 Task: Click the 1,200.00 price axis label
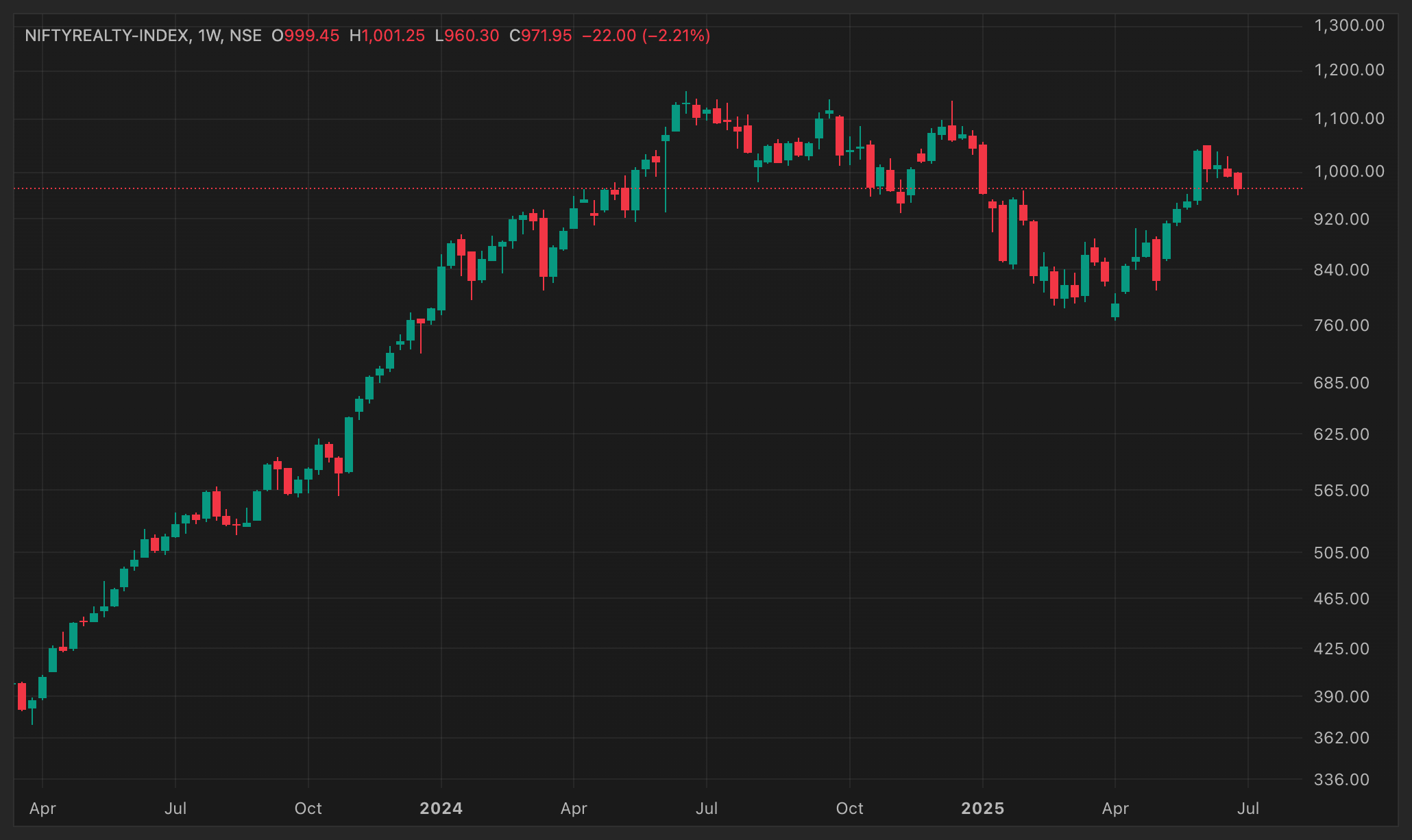click(1349, 70)
